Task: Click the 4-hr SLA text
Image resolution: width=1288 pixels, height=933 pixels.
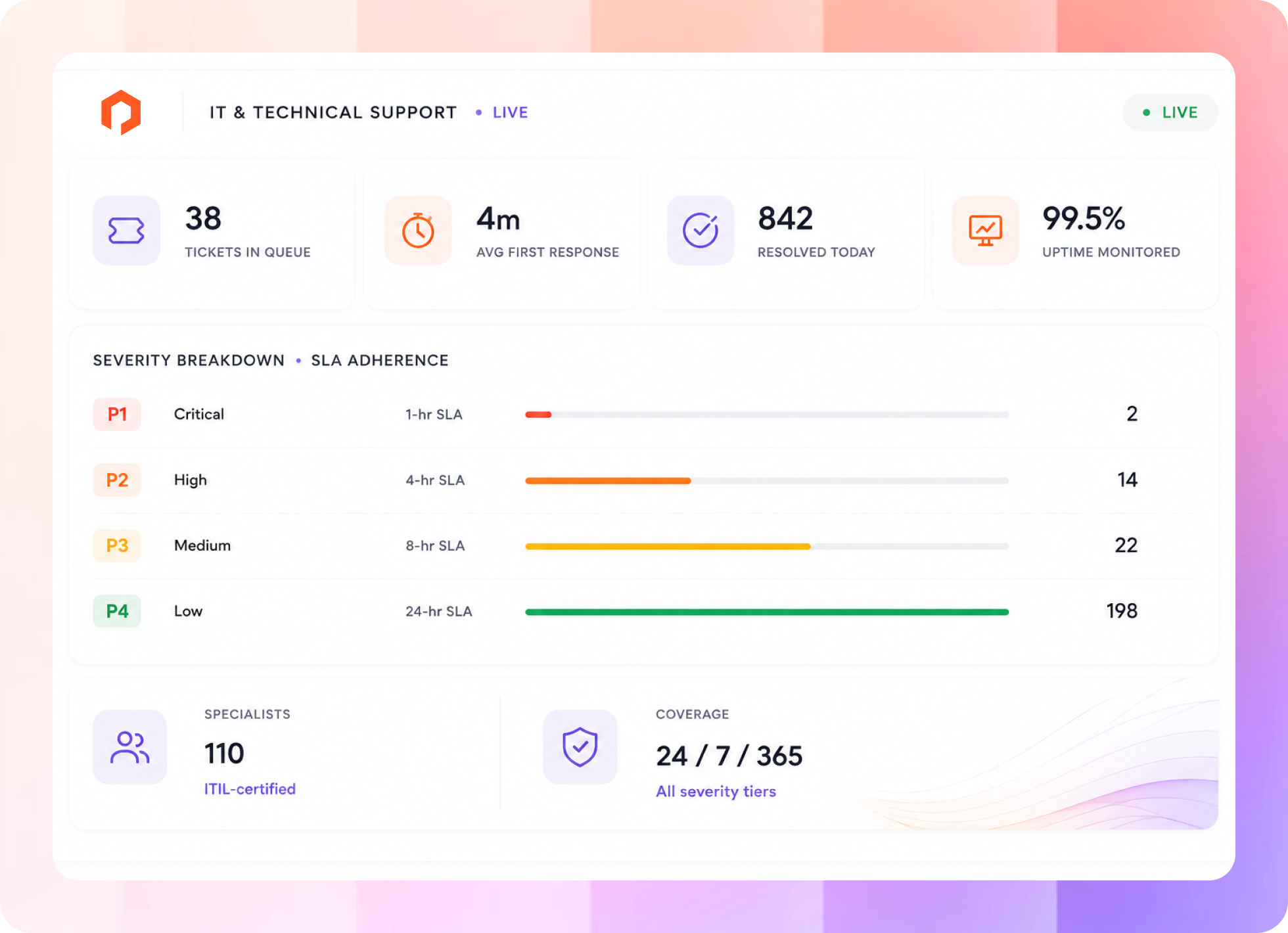Action: [435, 480]
